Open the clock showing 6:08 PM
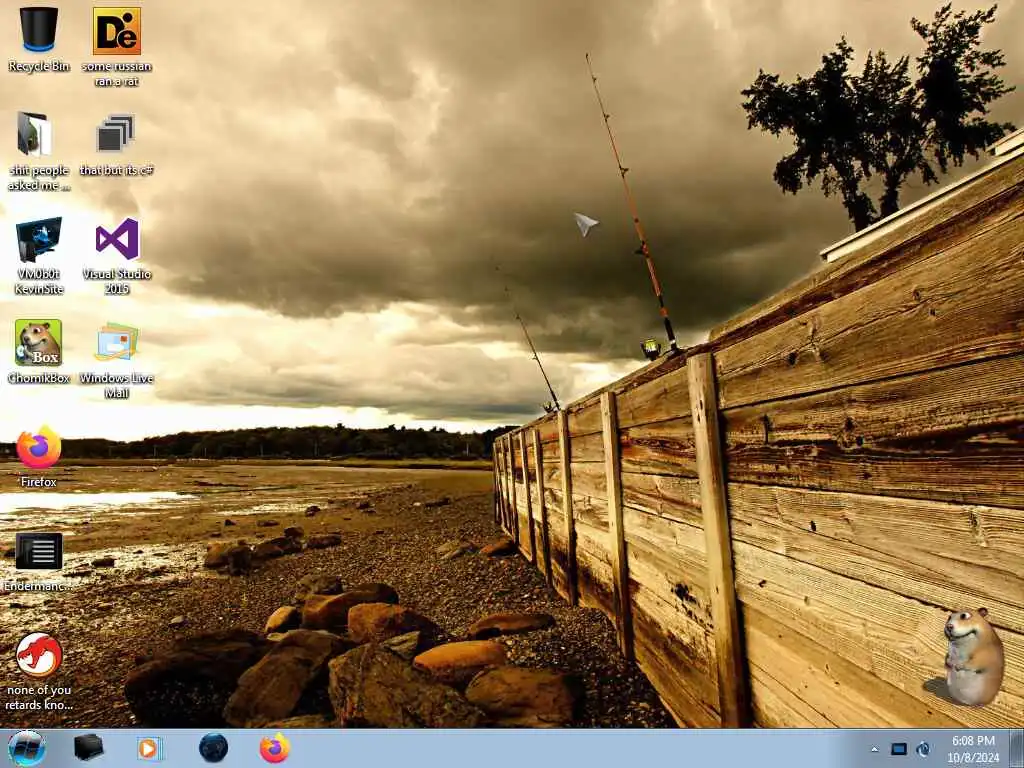This screenshot has width=1024, height=768. [974, 749]
